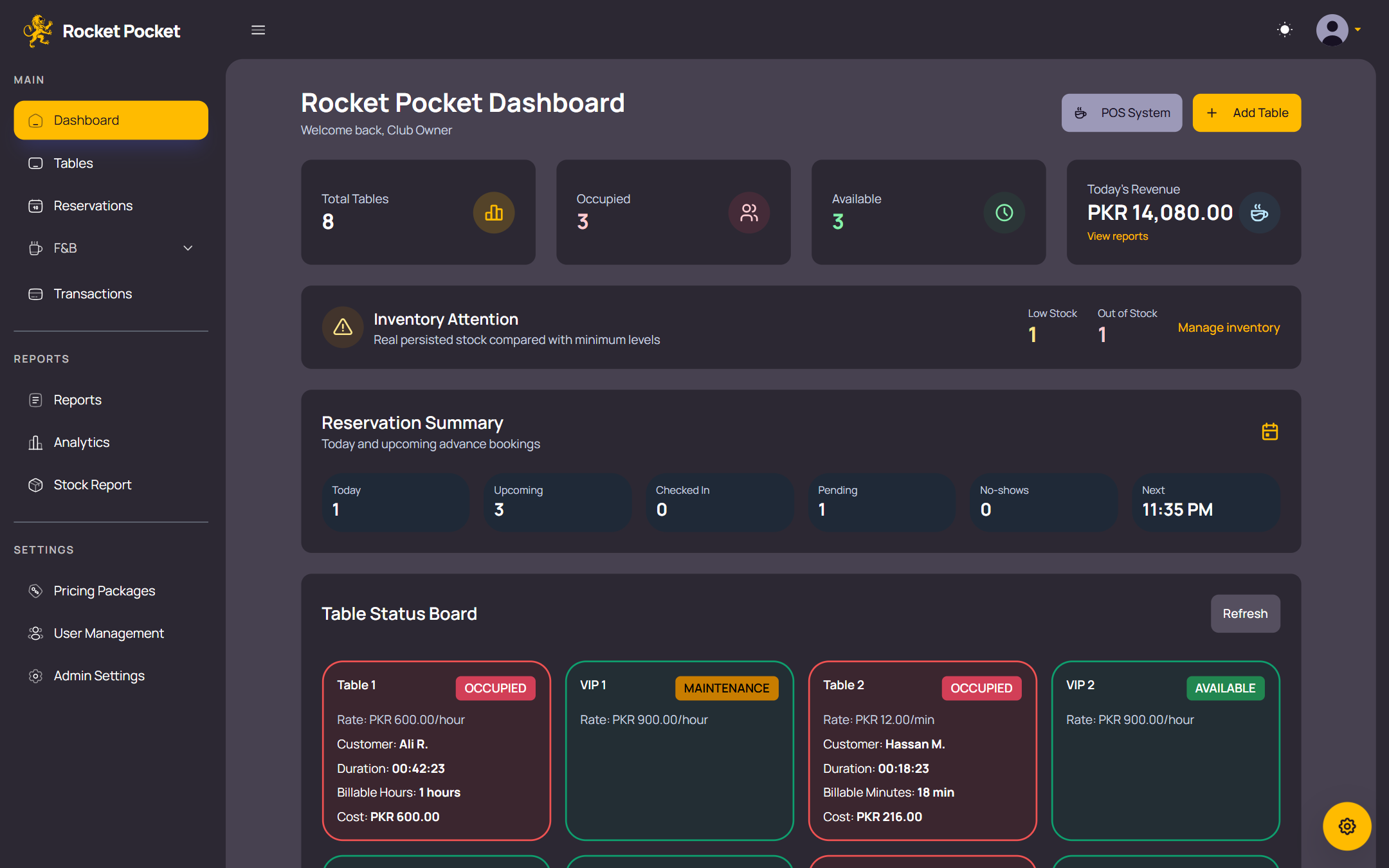This screenshot has height=868, width=1389.
Task: Click the Add Table button
Action: pyautogui.click(x=1246, y=113)
